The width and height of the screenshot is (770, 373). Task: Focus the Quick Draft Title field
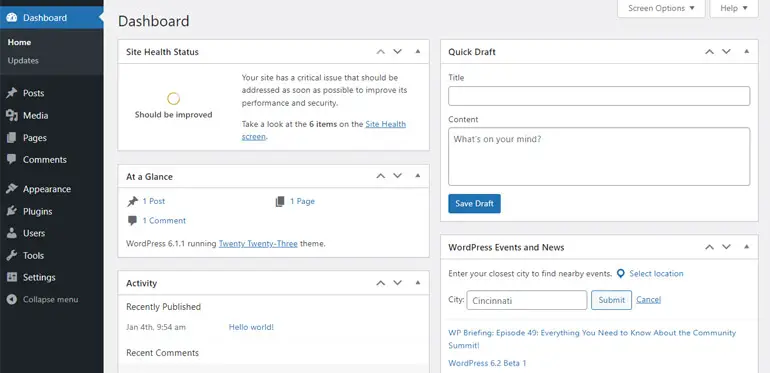(x=599, y=96)
